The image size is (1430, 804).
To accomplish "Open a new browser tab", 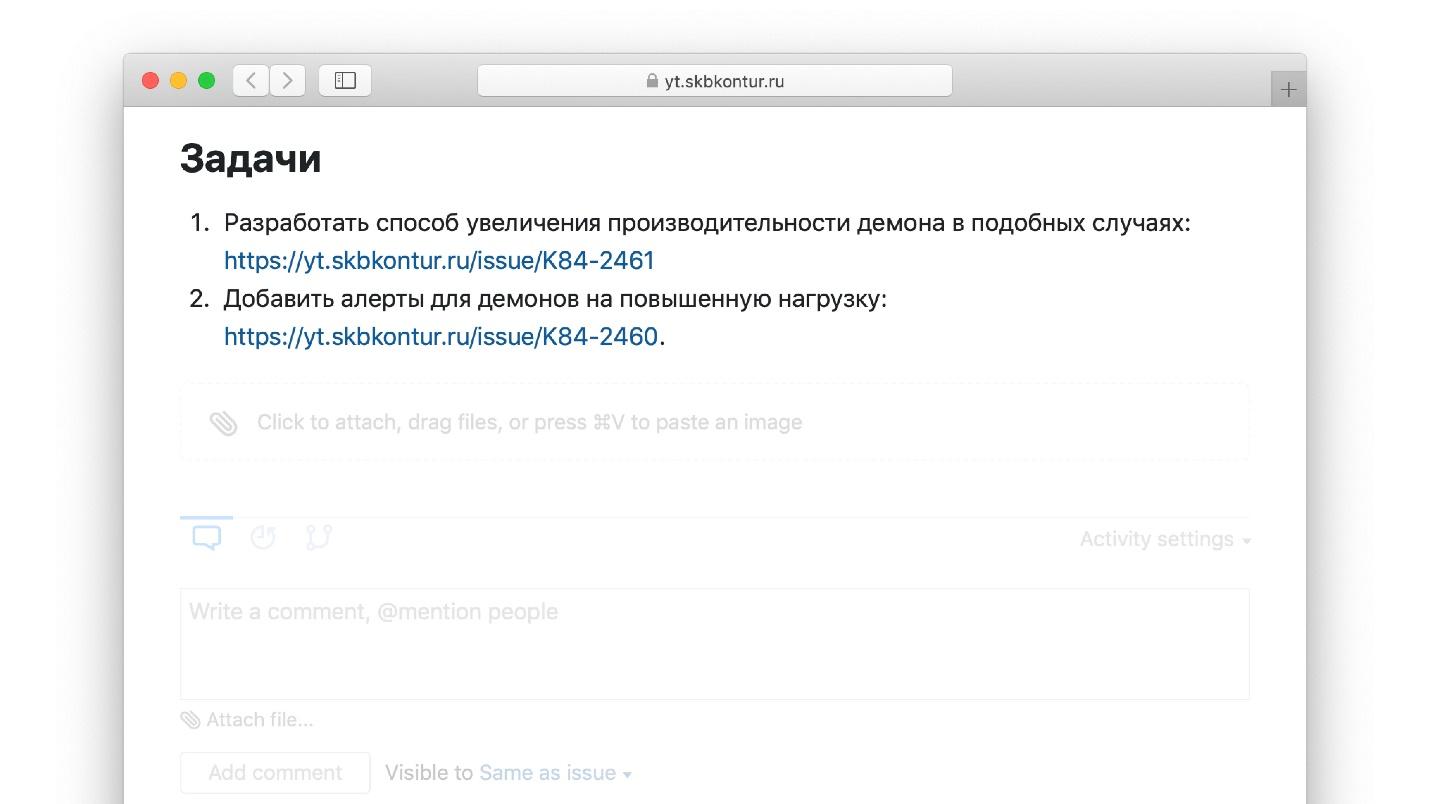I will point(1288,89).
